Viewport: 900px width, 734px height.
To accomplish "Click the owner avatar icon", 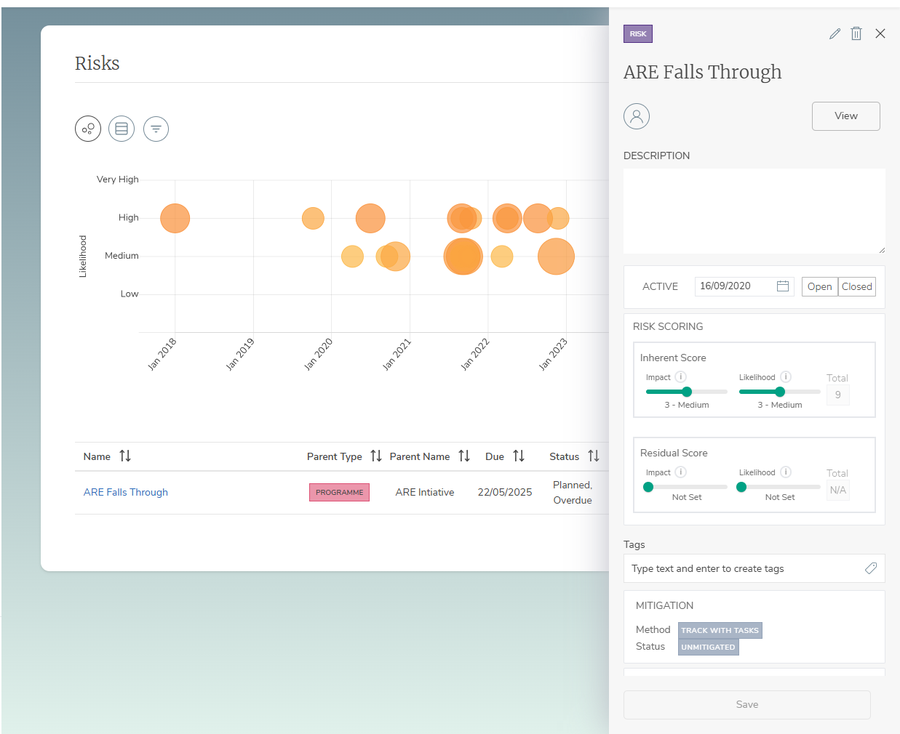I will (x=636, y=116).
